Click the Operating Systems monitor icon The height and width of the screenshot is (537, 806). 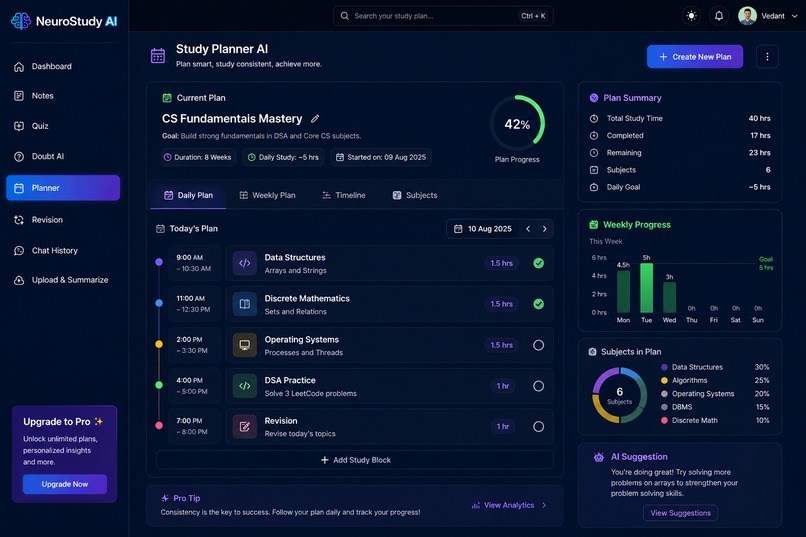tap(245, 345)
